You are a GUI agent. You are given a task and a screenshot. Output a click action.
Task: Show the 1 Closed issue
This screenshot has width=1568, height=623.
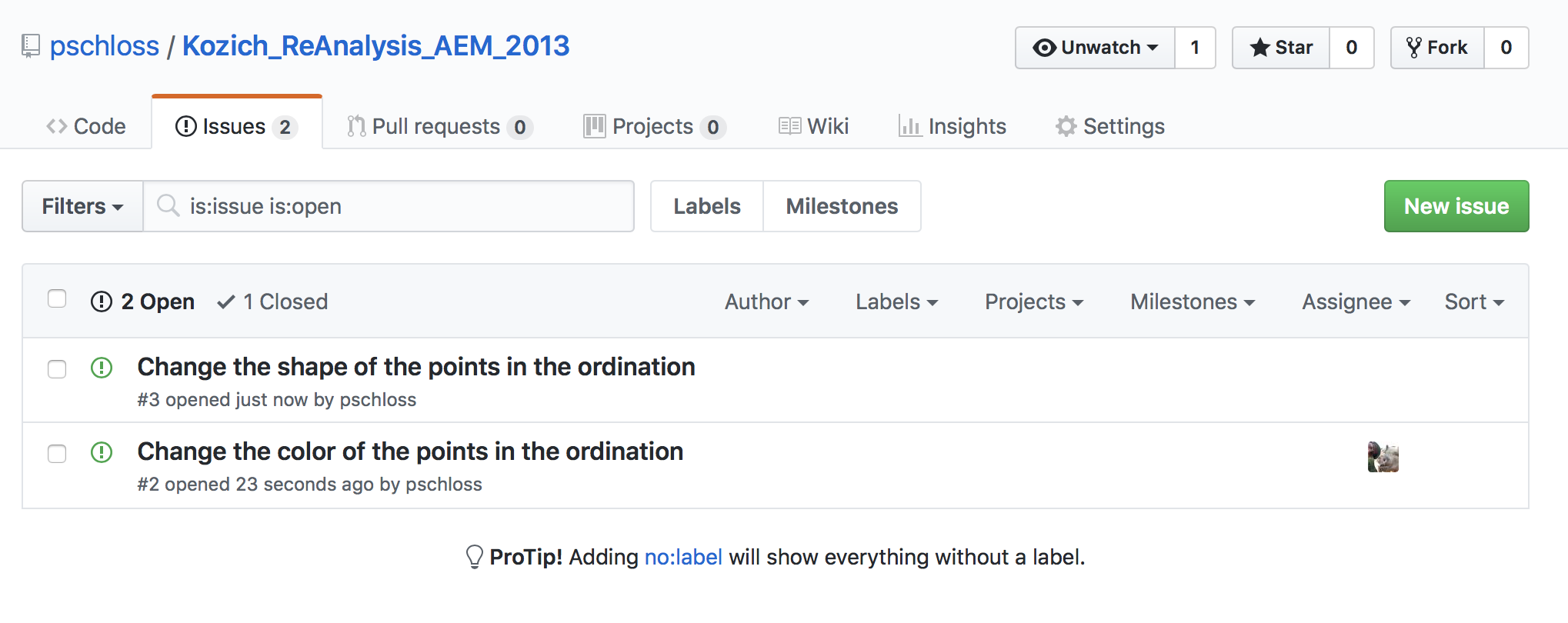click(272, 302)
